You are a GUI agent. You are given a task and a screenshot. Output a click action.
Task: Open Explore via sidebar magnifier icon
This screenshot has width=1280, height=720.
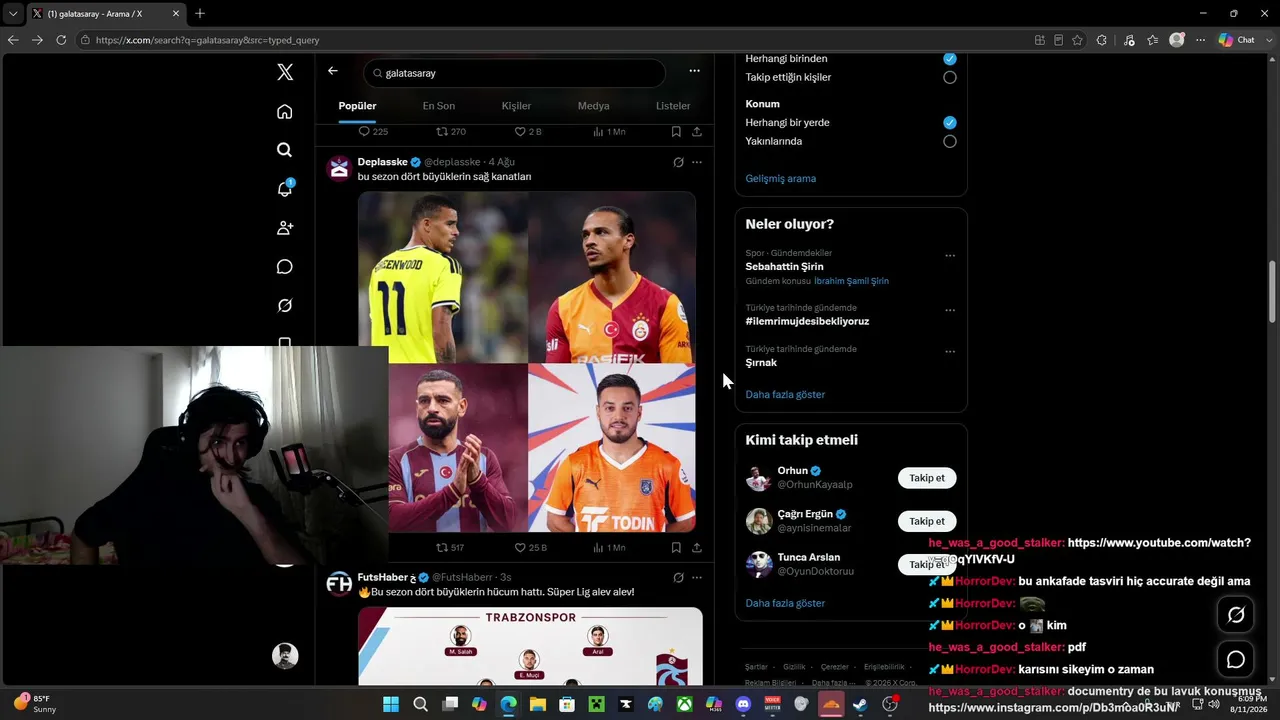tap(285, 150)
